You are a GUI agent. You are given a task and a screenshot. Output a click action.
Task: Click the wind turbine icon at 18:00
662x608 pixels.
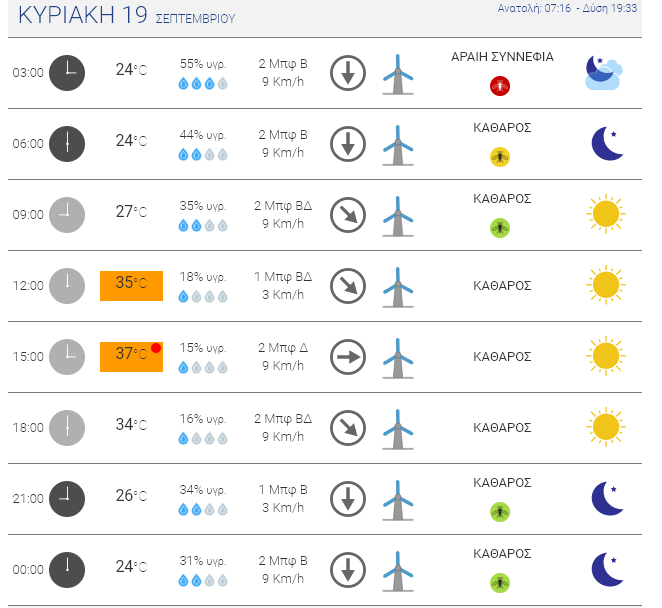(398, 429)
